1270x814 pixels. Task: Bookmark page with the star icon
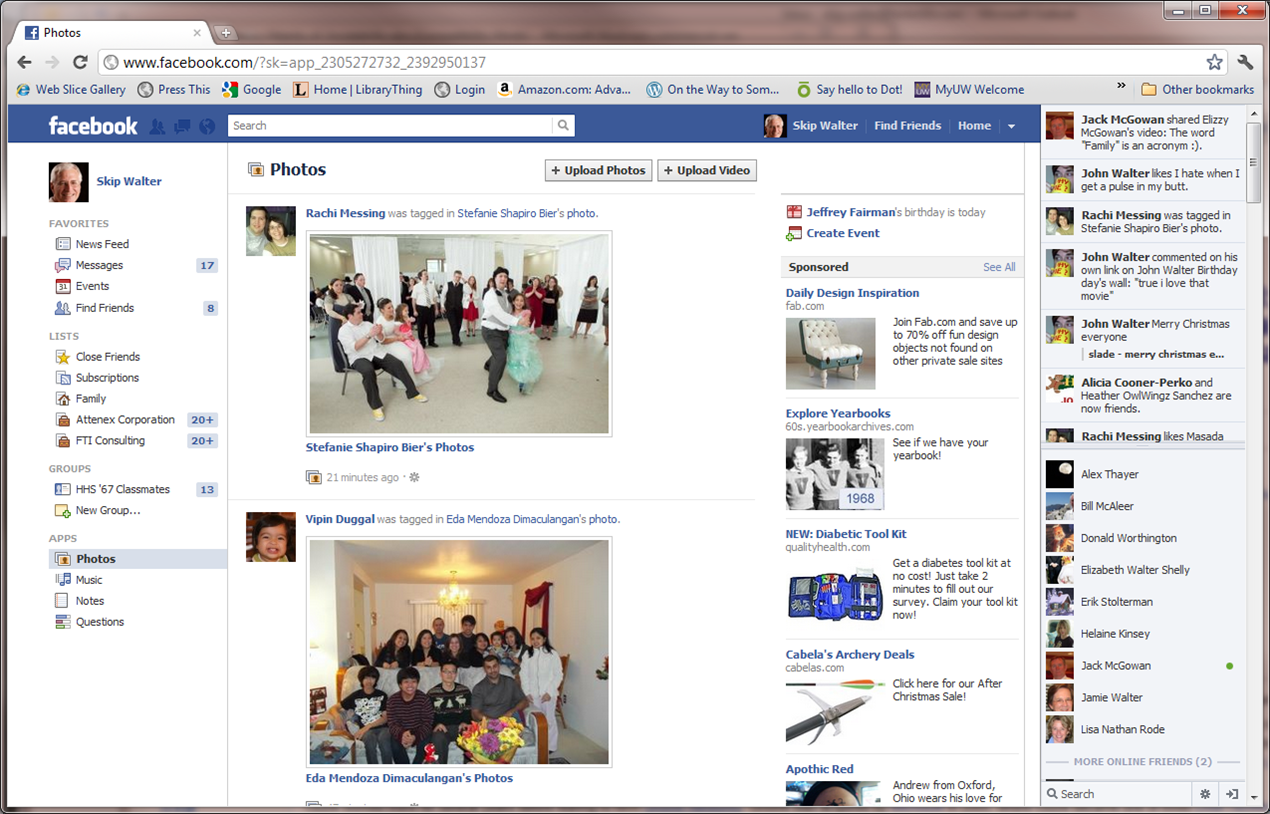[x=1214, y=62]
